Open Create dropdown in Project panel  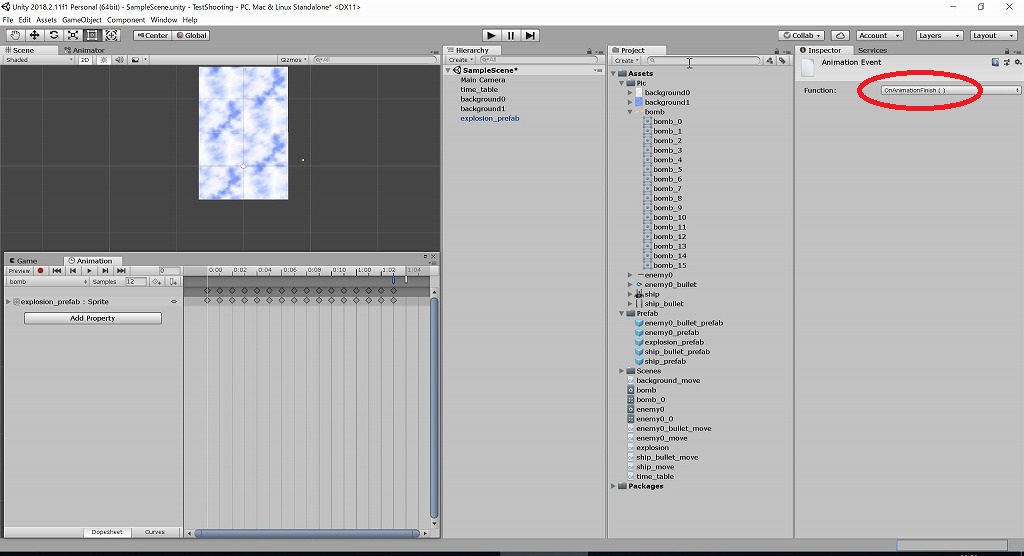626,60
